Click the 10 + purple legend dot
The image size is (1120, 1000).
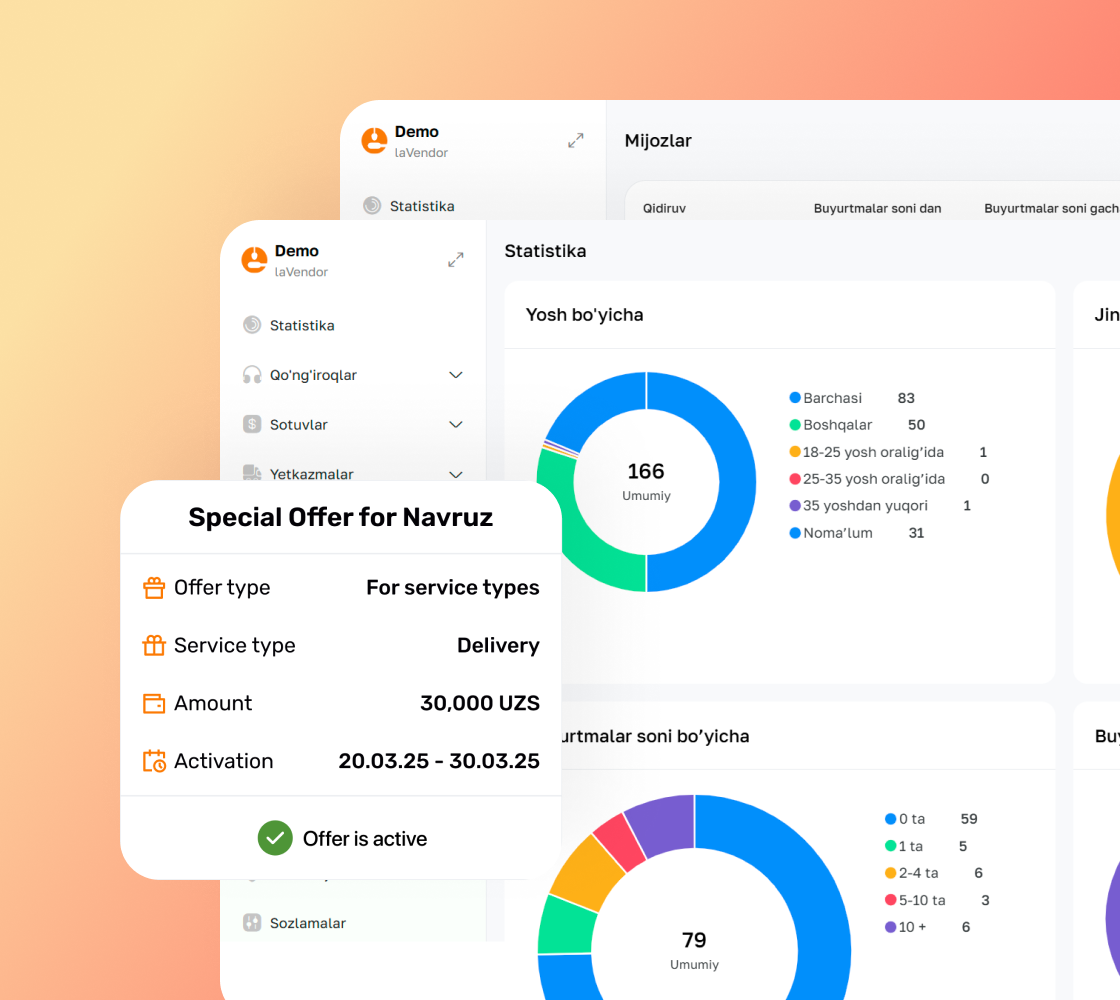point(890,927)
